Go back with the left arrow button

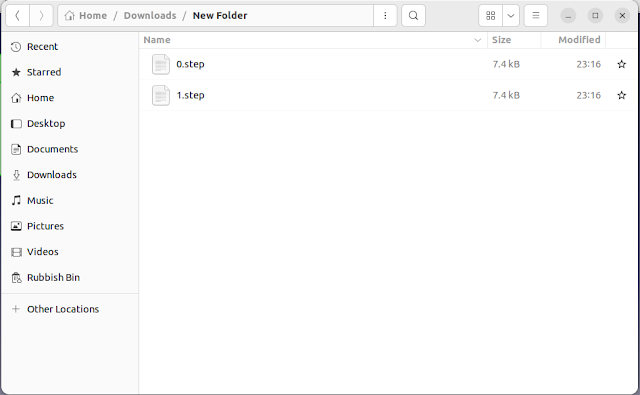(x=18, y=16)
